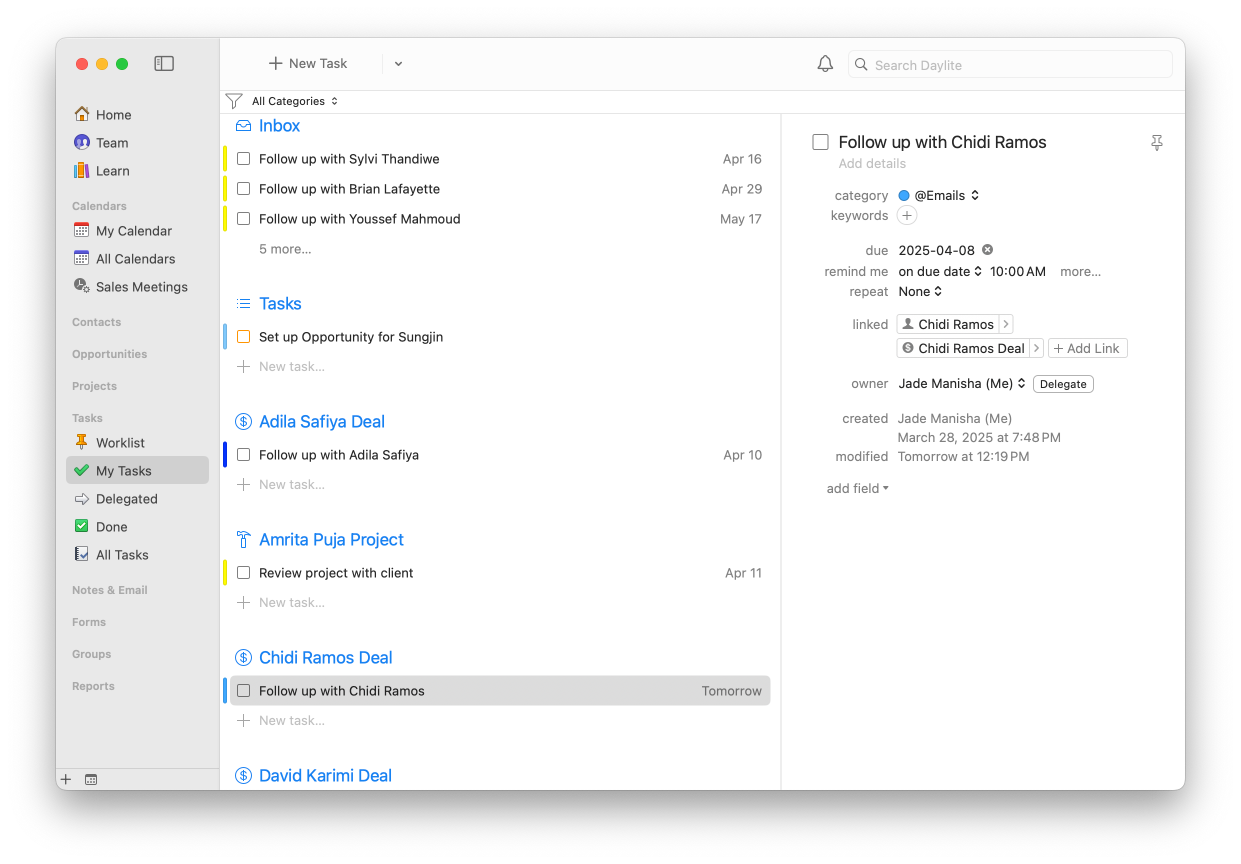Click the mini calendar icon at sidebar bottom

coord(91,780)
